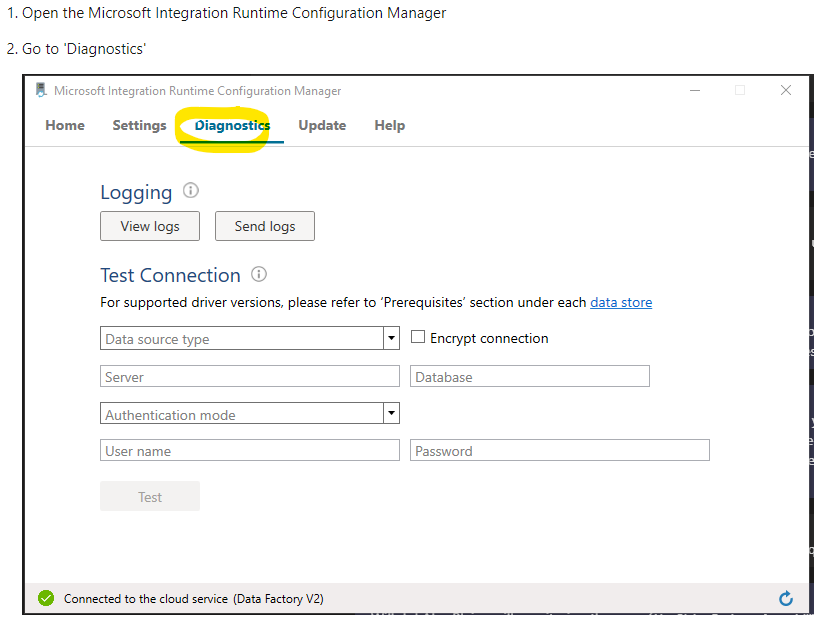Close the Configuration Manager window
This screenshot has height=622, width=822.
point(785,90)
